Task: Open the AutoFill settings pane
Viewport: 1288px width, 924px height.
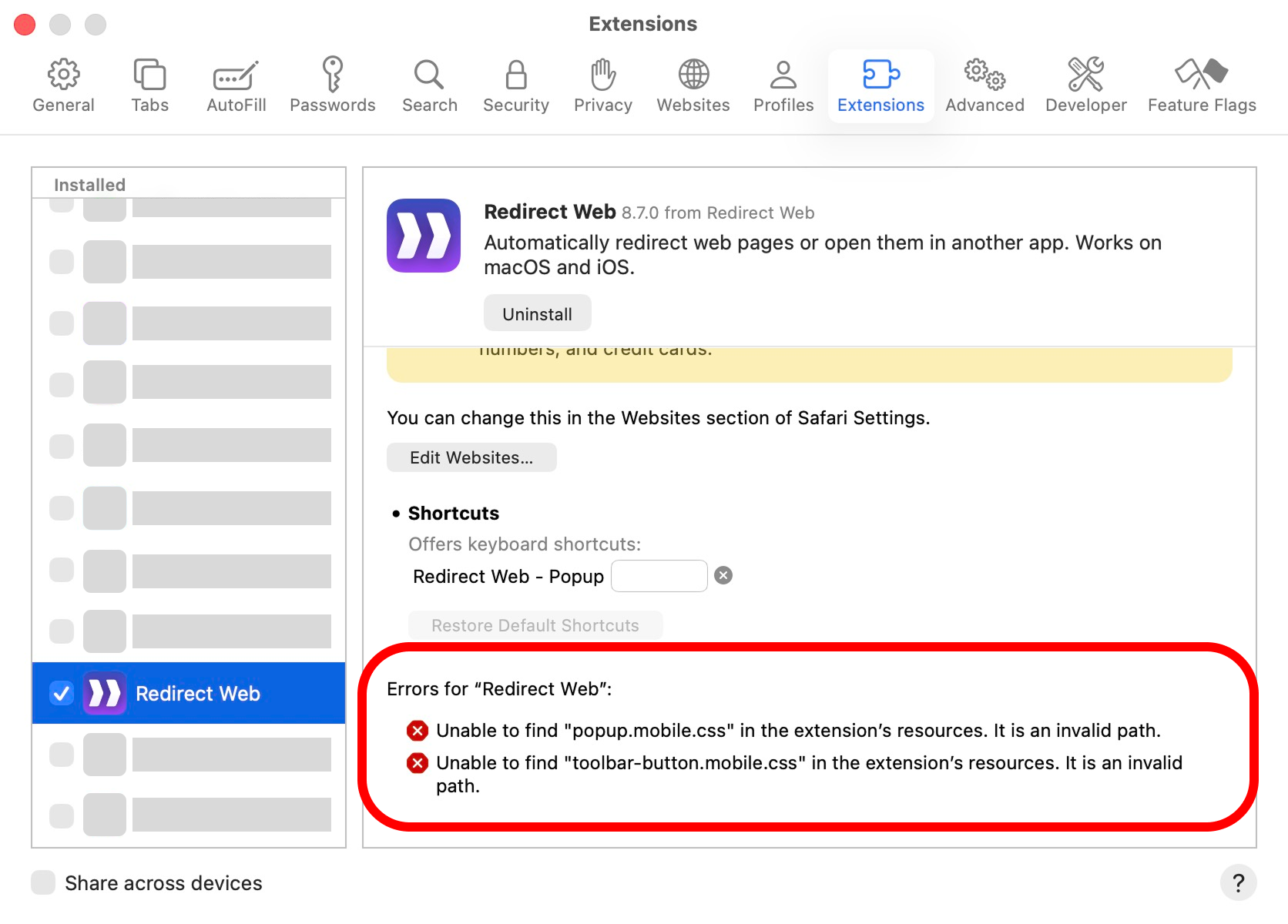Action: [x=236, y=85]
